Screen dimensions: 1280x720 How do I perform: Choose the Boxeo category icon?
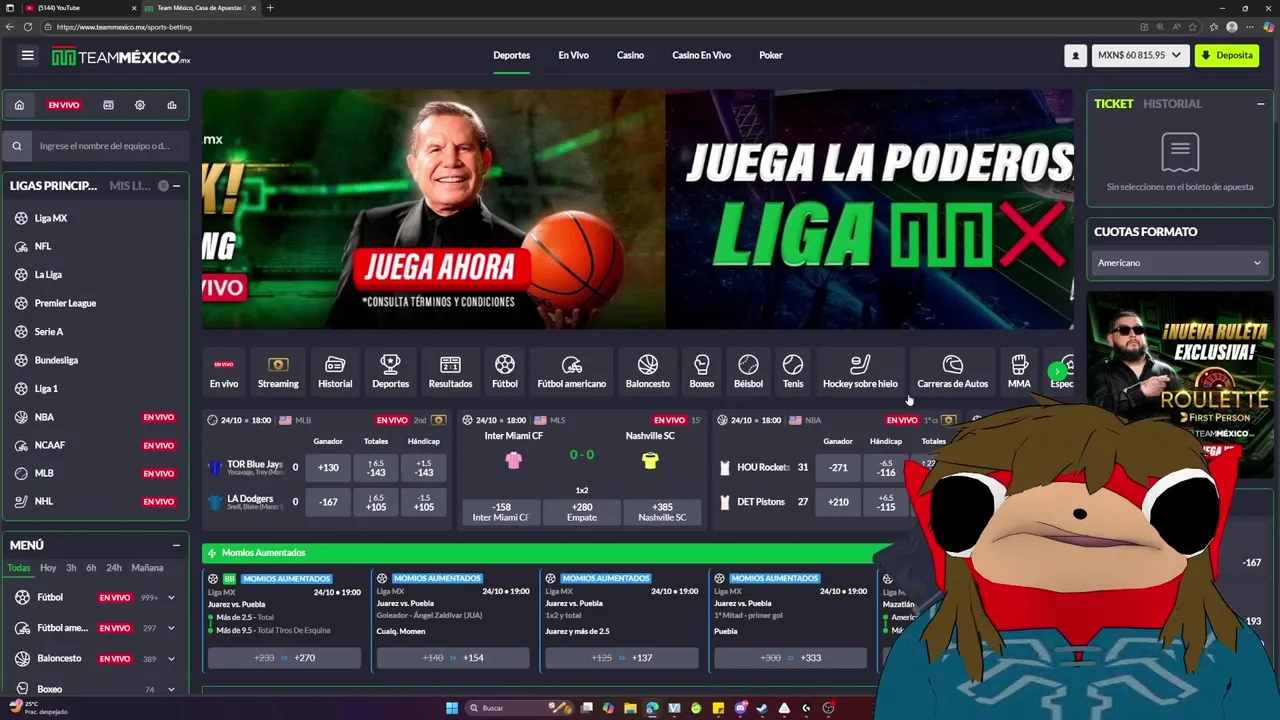(702, 371)
